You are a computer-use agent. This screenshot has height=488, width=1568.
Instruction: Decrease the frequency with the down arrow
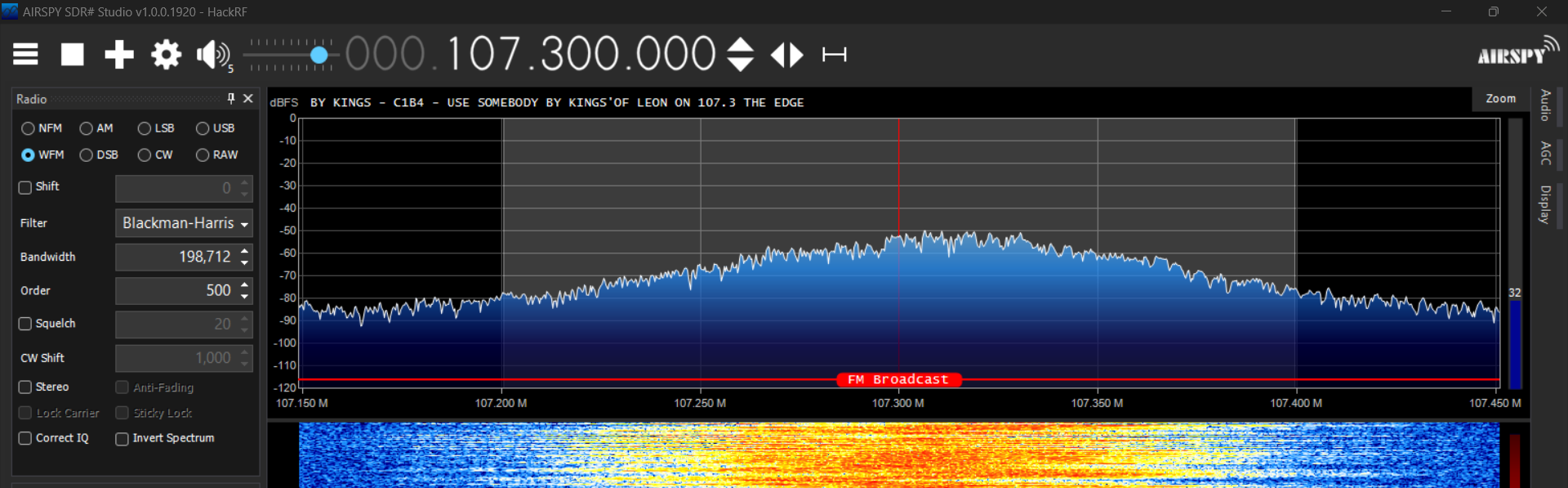pos(740,65)
